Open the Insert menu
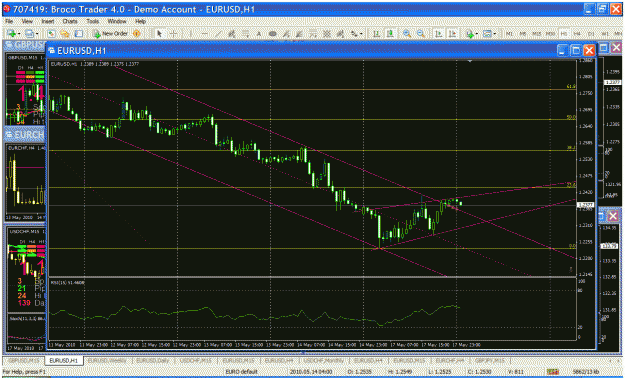Image resolution: width=625 pixels, height=378 pixels. coord(48,21)
